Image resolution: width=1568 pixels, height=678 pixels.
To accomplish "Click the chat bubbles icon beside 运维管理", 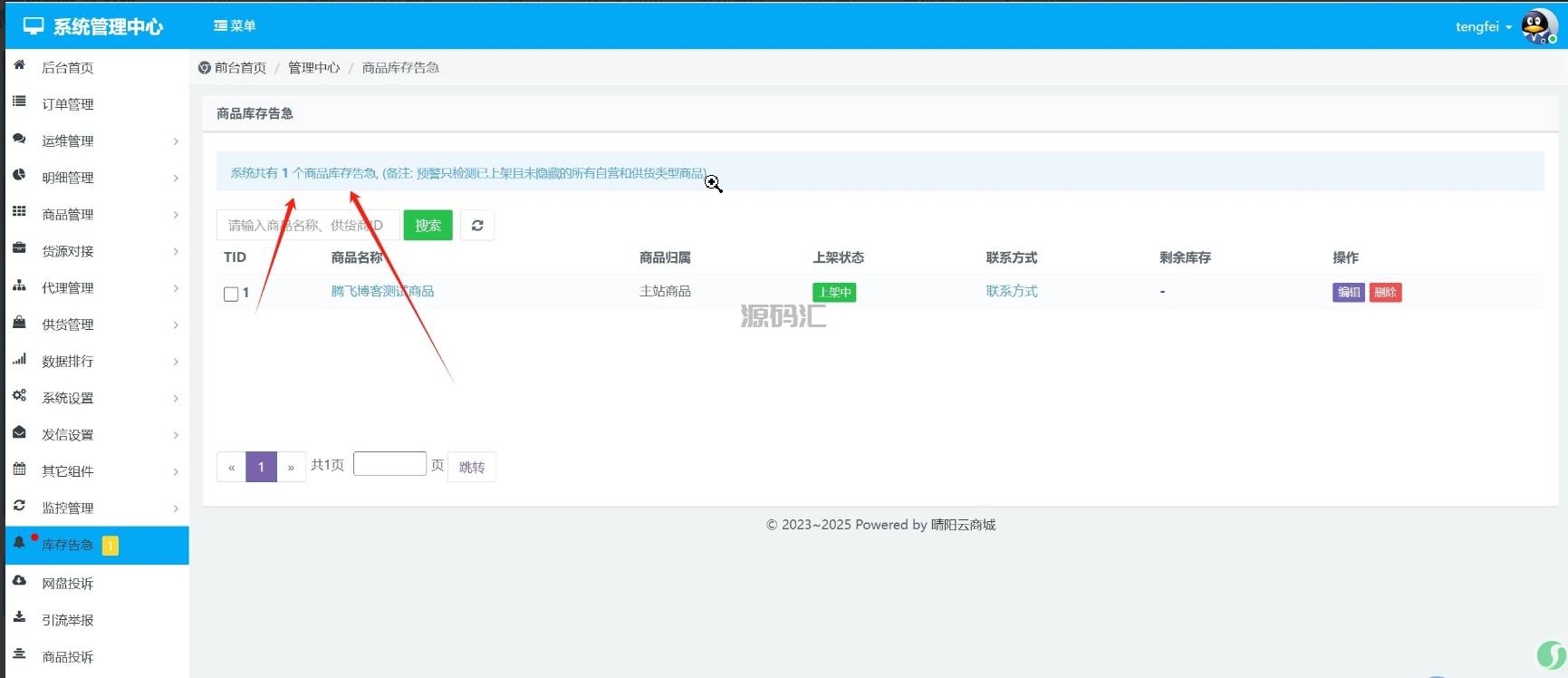I will tap(19, 139).
